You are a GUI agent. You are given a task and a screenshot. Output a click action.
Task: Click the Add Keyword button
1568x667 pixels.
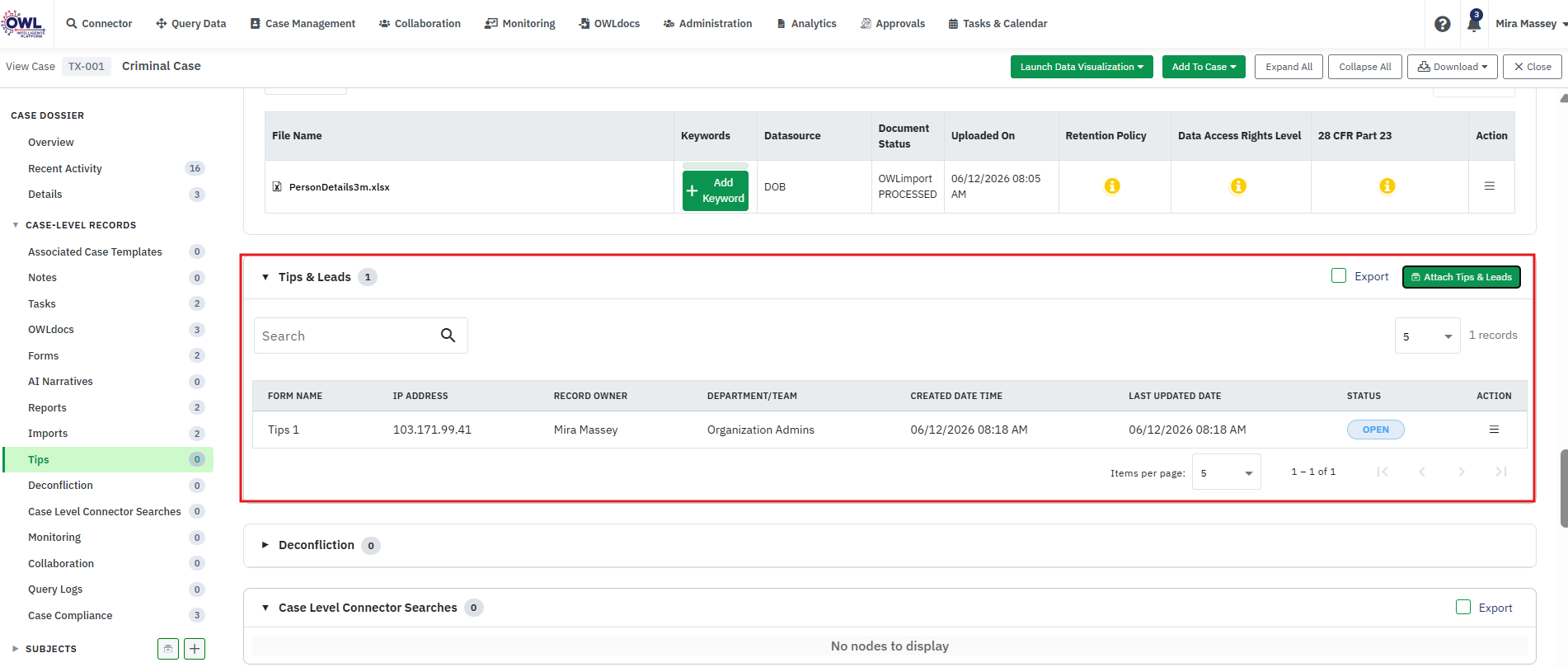click(x=716, y=190)
